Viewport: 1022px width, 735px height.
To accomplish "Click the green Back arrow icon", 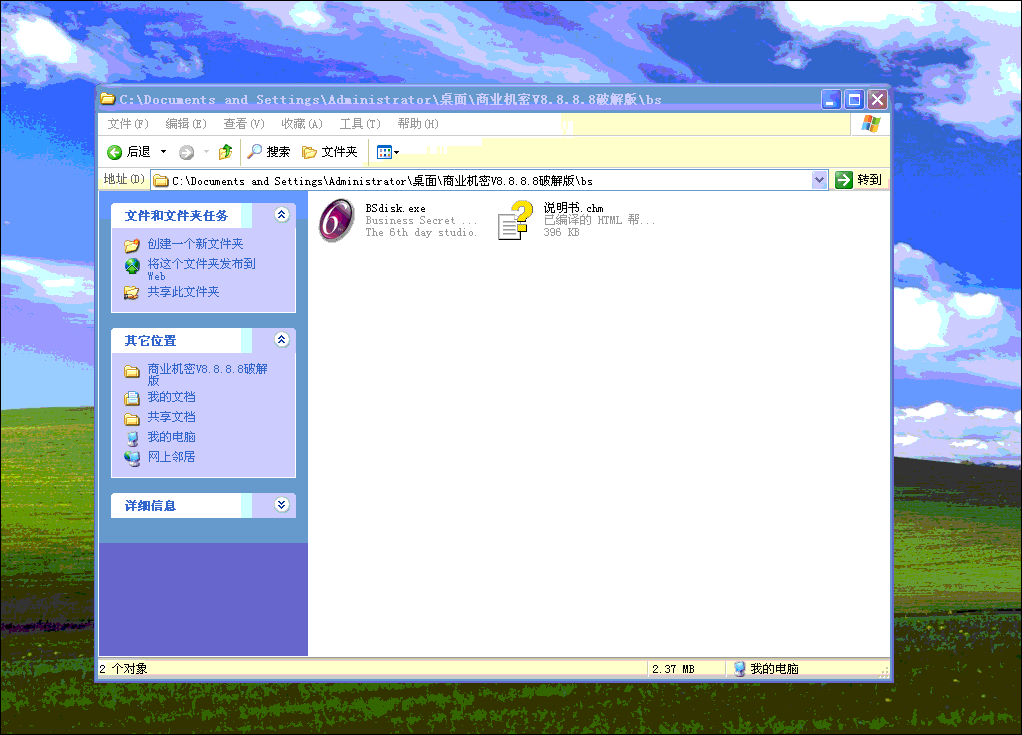I will click(x=115, y=152).
